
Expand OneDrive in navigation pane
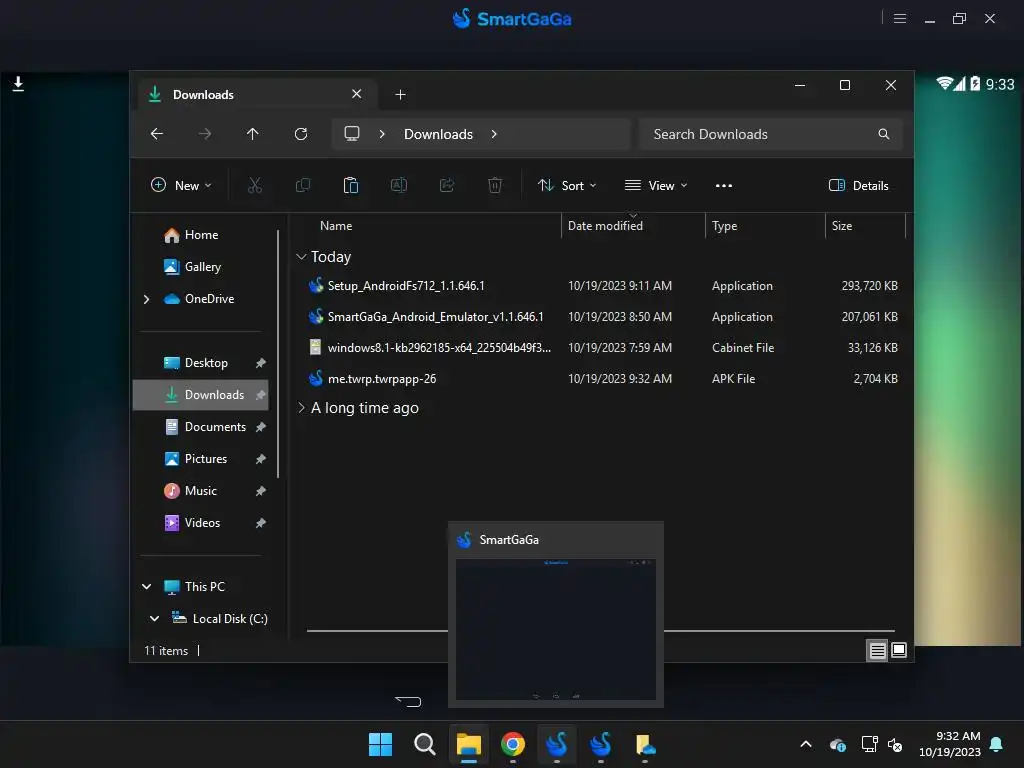pyautogui.click(x=146, y=299)
